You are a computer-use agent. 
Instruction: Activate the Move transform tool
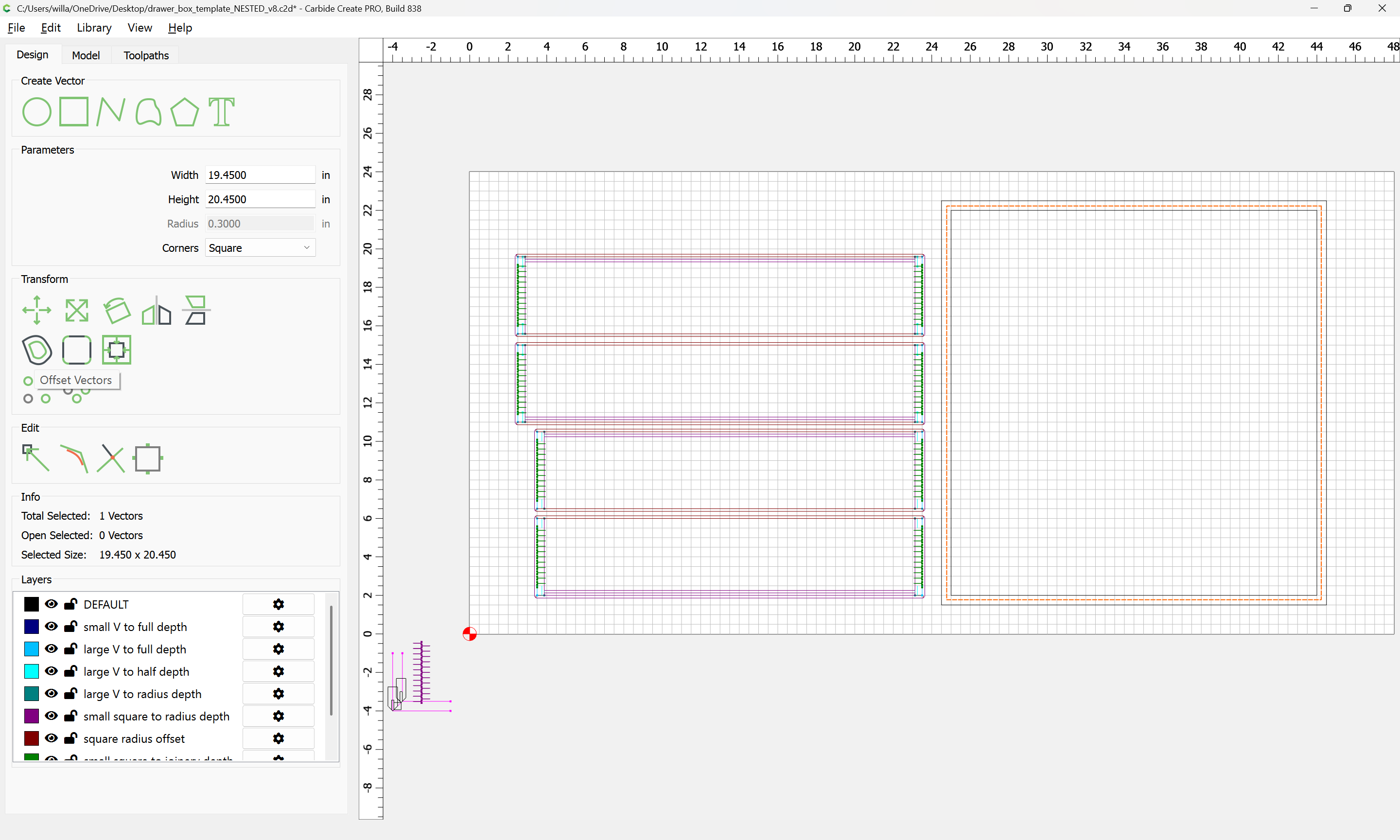click(36, 310)
